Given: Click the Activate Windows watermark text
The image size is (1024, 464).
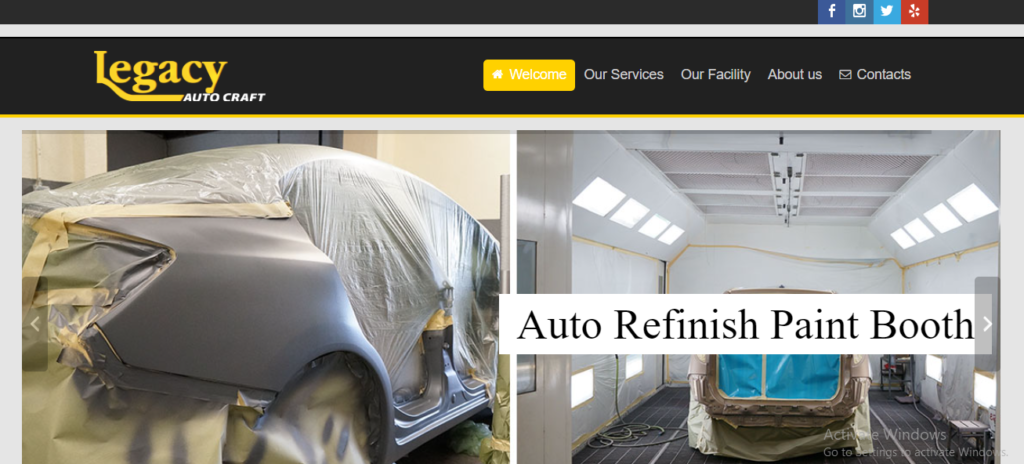Looking at the screenshot, I should (x=885, y=435).
